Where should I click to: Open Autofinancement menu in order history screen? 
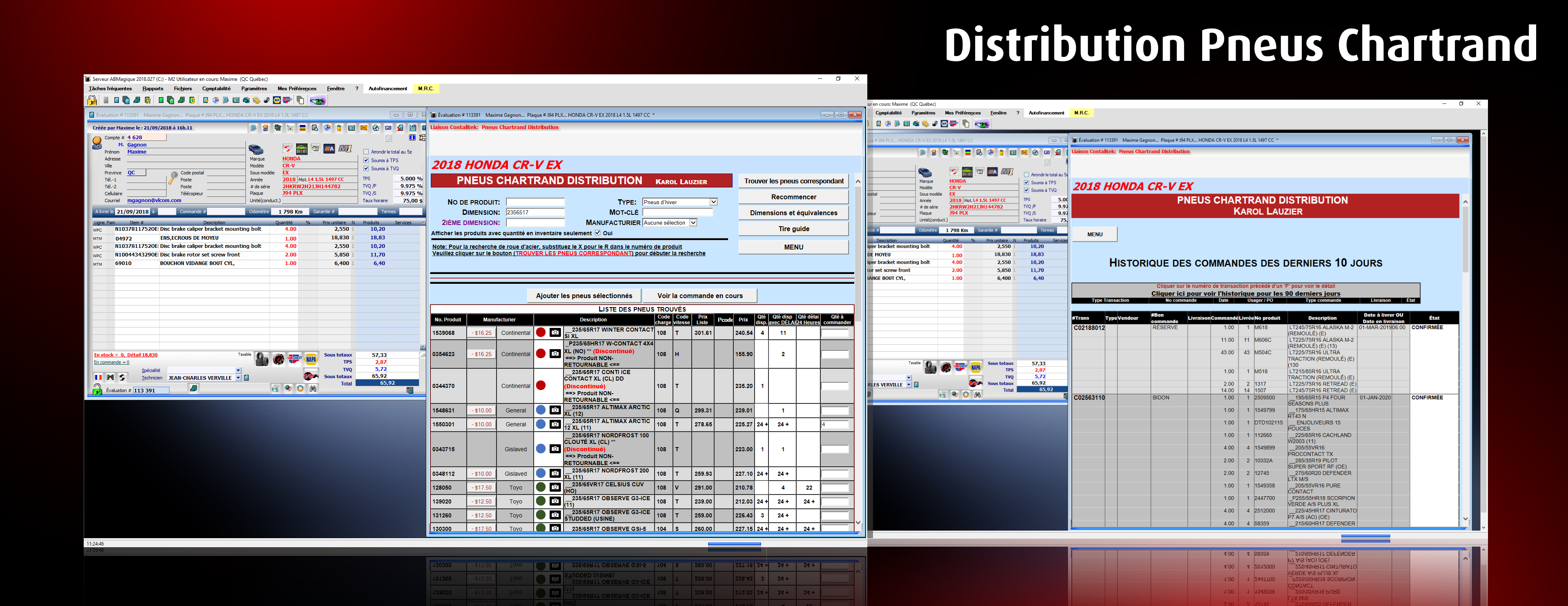(1046, 113)
